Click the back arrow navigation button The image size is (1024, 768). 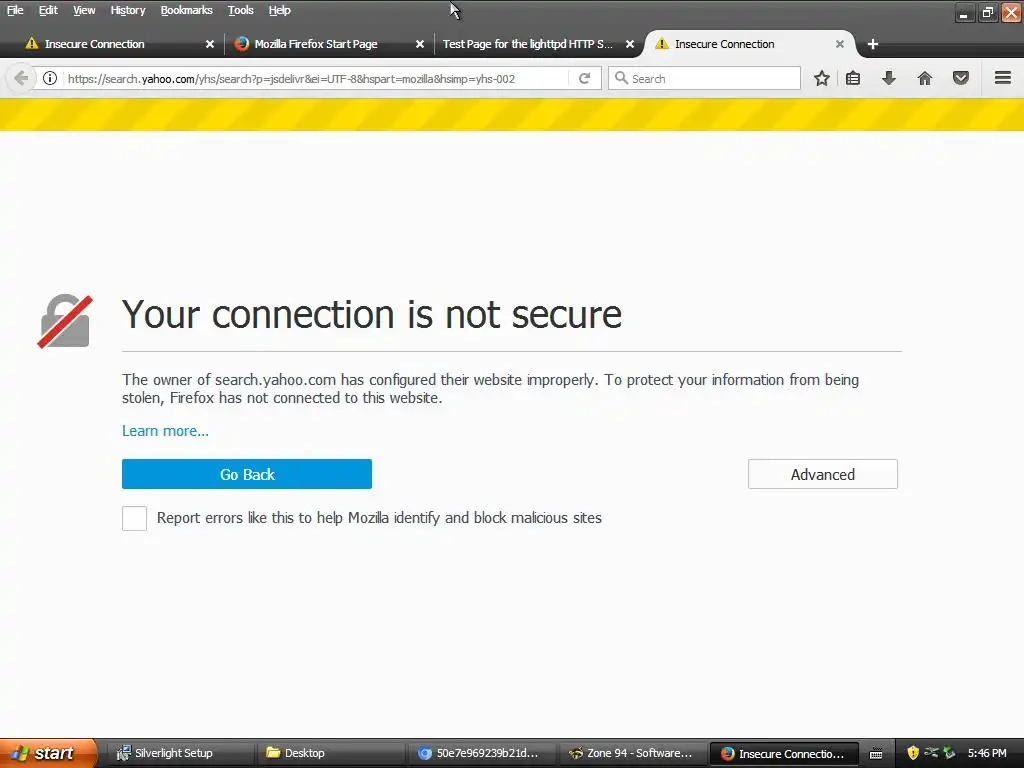click(21, 78)
